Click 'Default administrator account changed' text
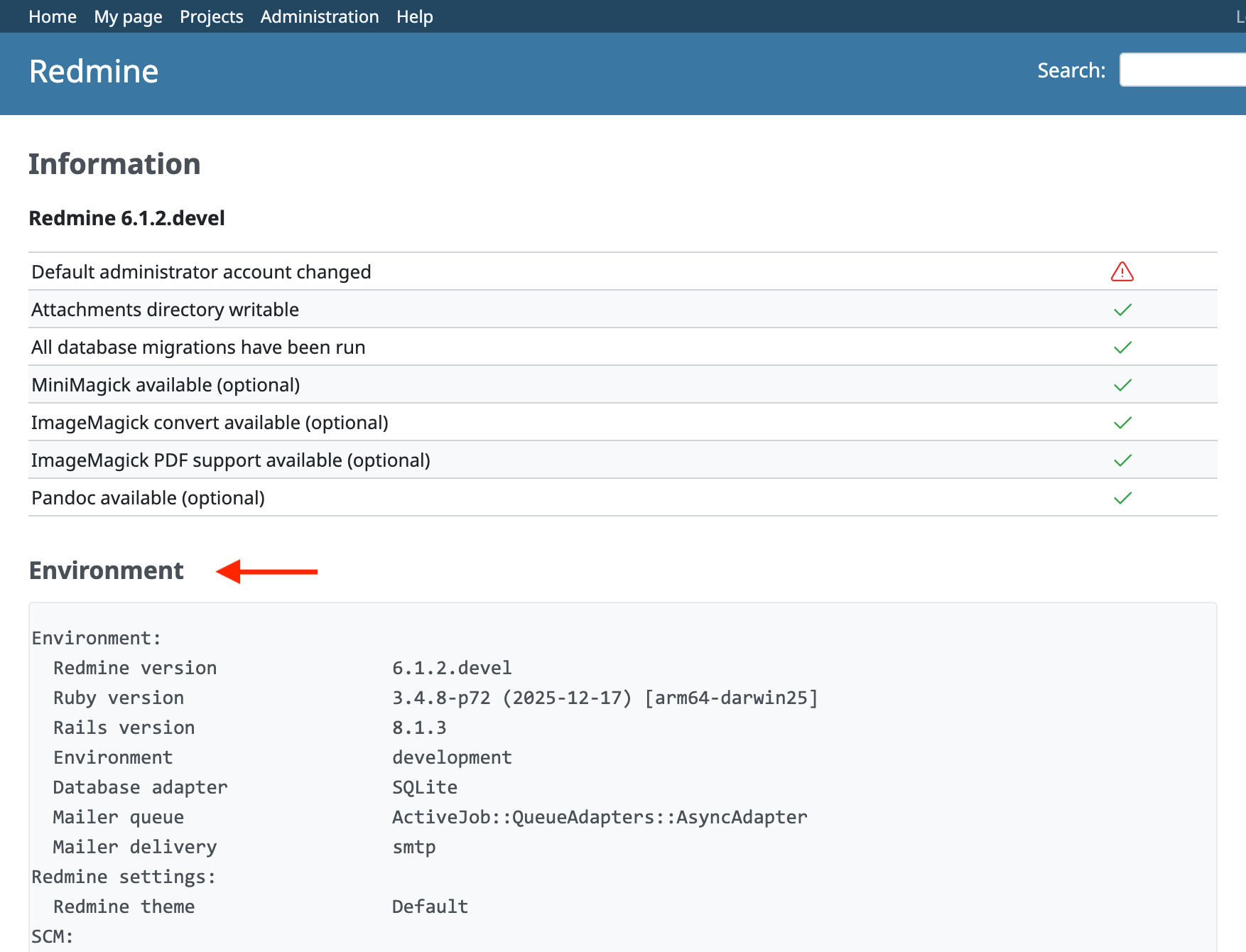The height and width of the screenshot is (952, 1246). click(x=201, y=272)
